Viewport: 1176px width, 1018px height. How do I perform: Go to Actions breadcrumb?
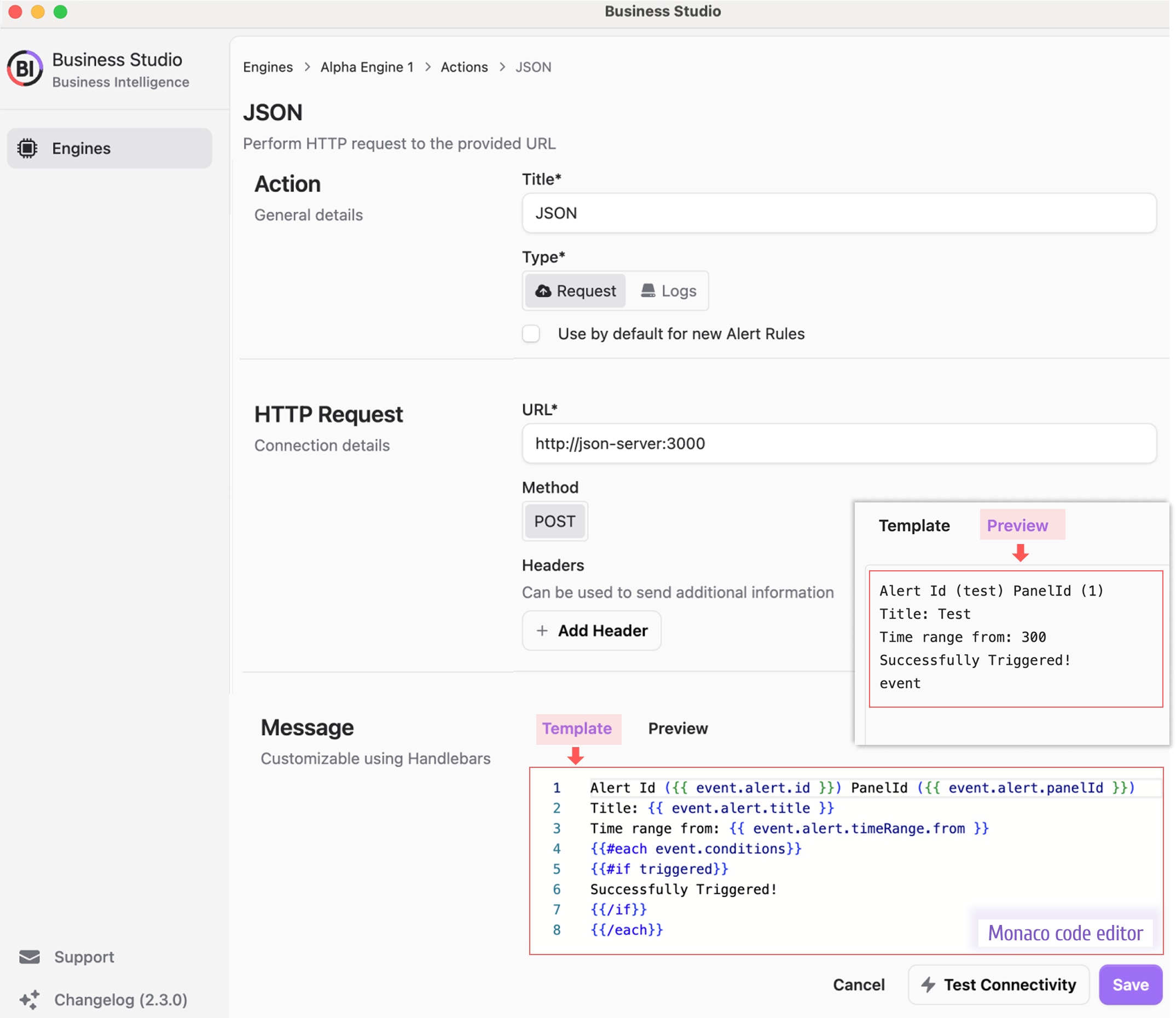click(x=464, y=67)
